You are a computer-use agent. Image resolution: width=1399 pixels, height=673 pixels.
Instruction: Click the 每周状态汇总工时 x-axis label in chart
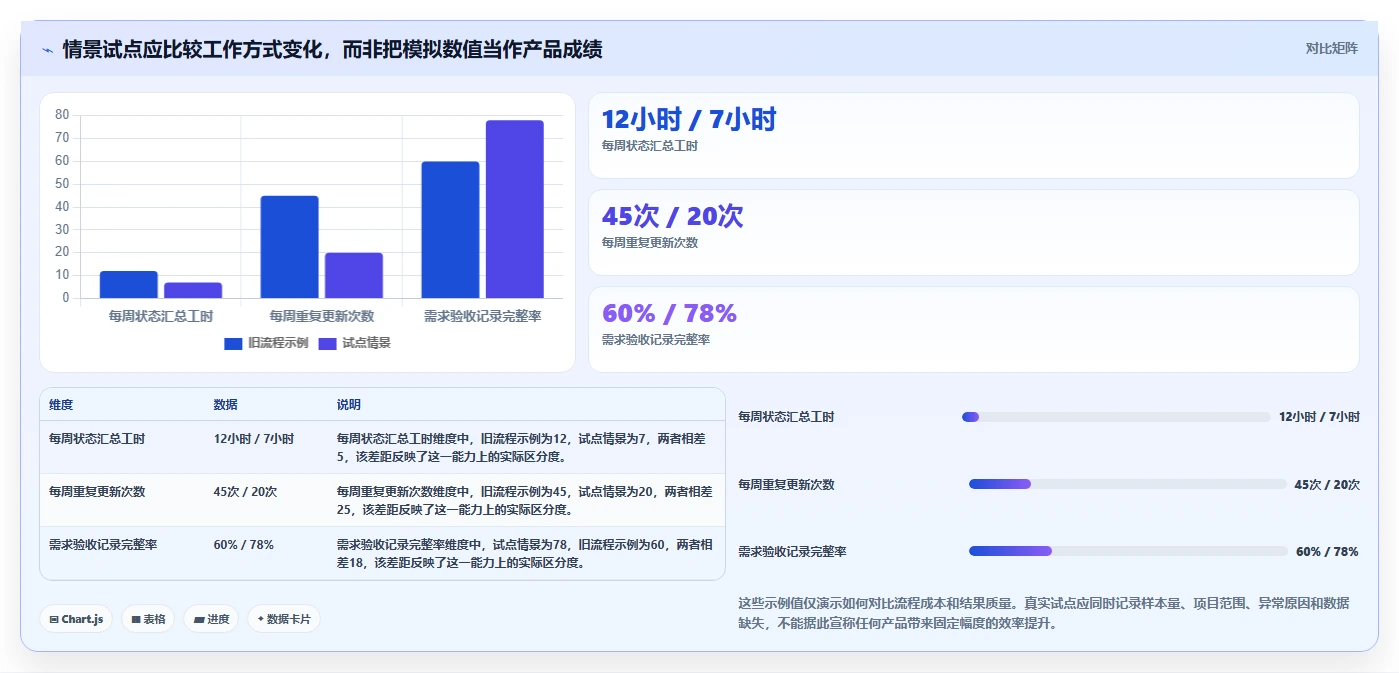point(161,316)
